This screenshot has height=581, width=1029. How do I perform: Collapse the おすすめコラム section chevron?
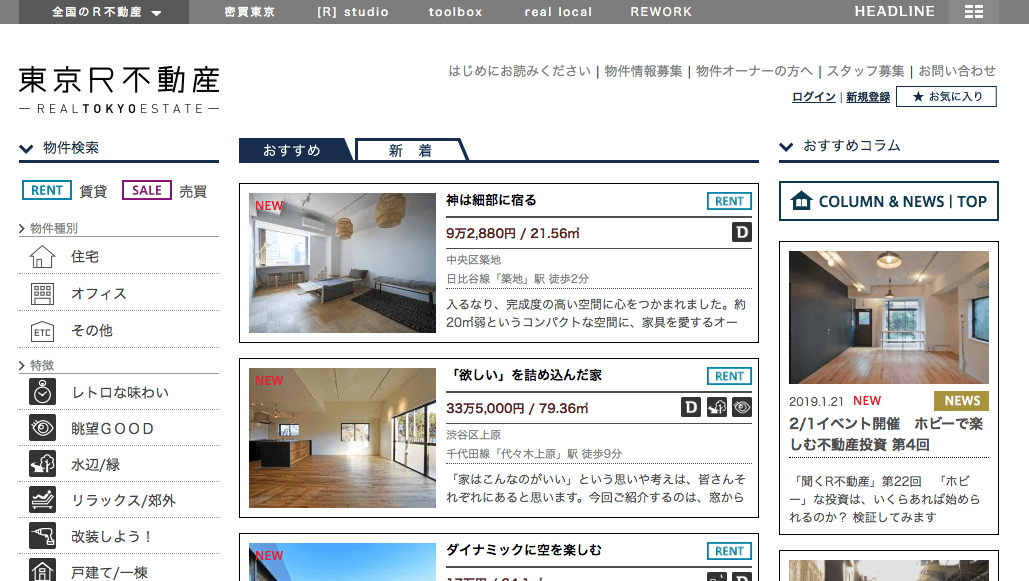(786, 146)
